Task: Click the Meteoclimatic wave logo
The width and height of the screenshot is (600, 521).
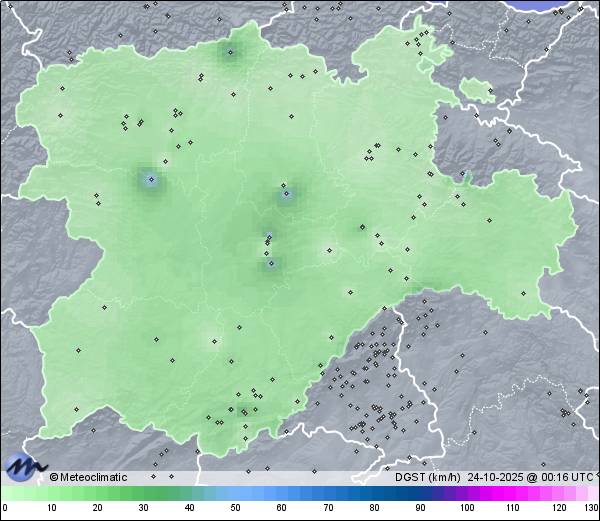Action: click(x=25, y=466)
